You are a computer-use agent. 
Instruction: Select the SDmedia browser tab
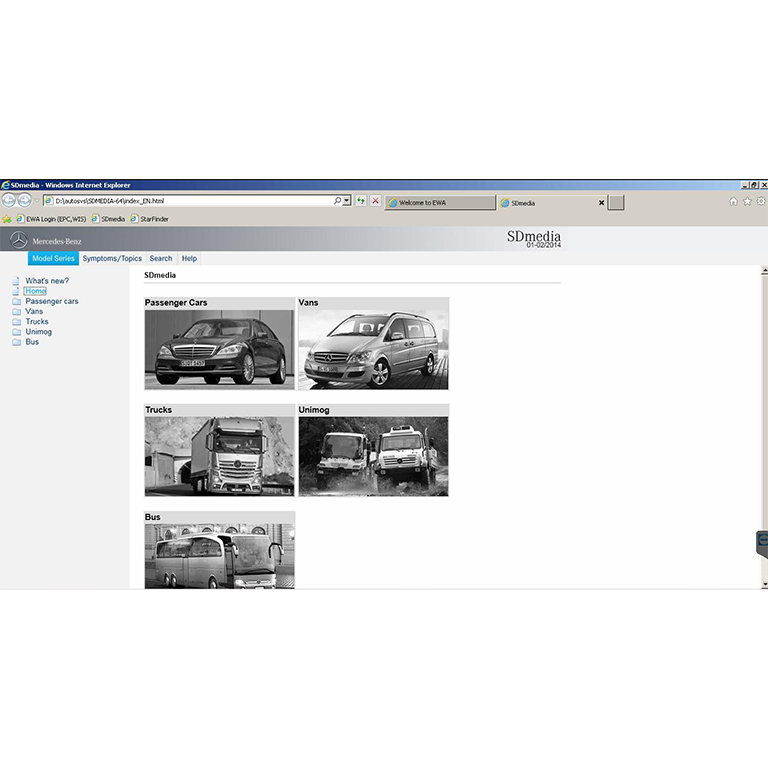click(547, 203)
